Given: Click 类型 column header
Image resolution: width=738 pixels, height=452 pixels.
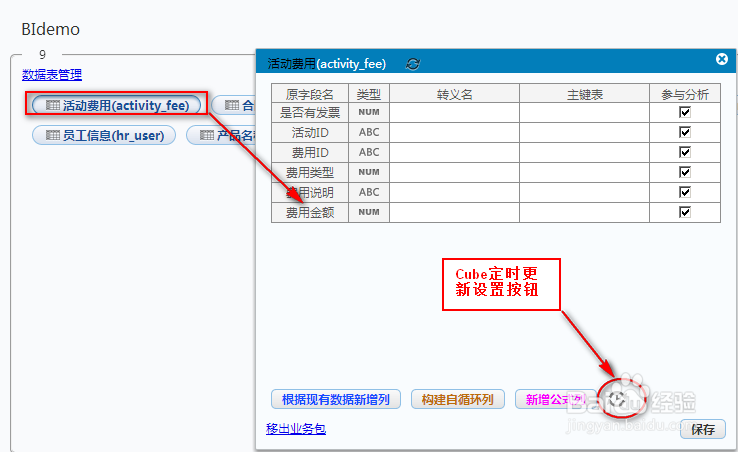Looking at the screenshot, I should 369,94.
